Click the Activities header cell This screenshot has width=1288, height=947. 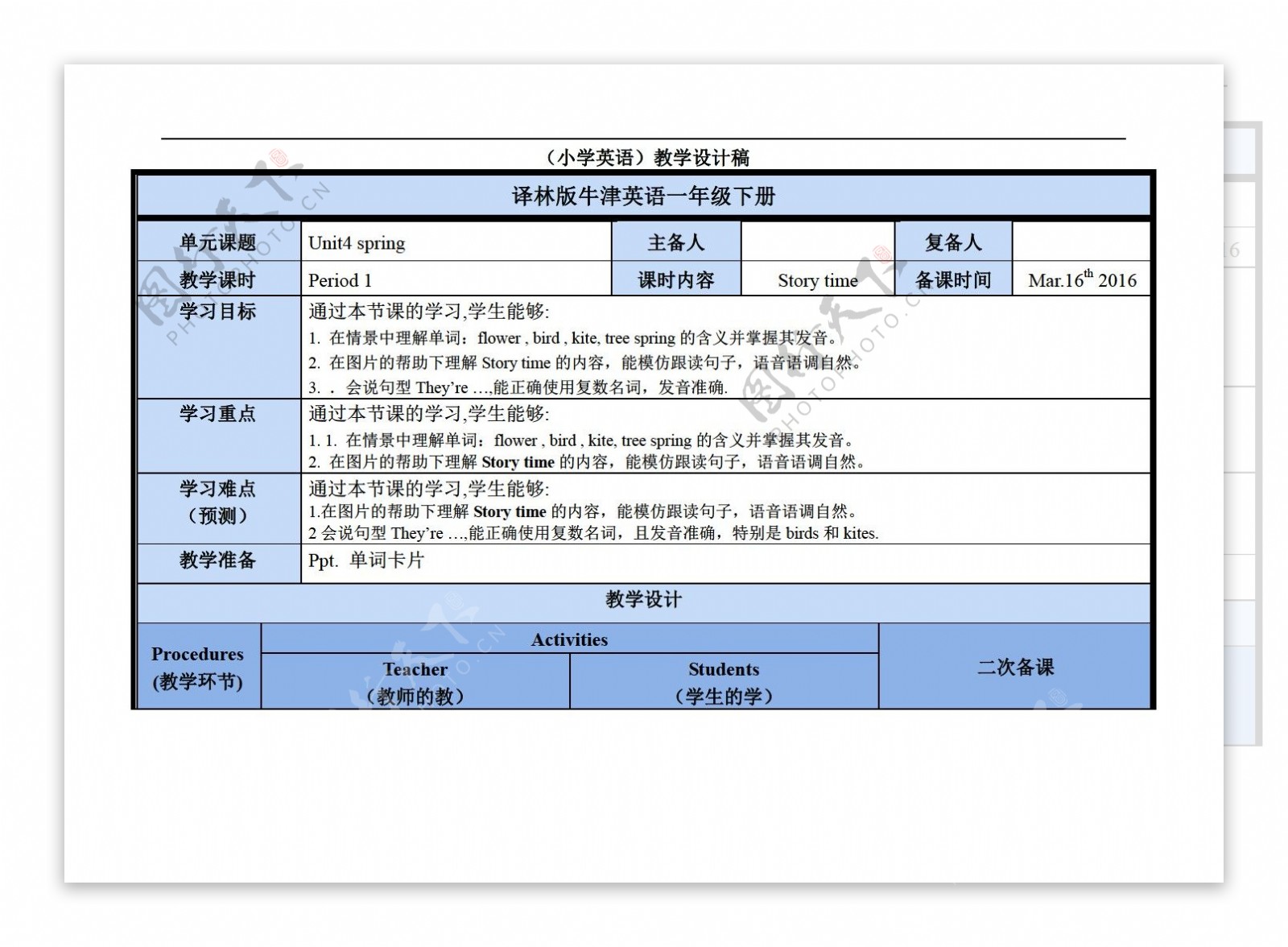[x=570, y=639]
